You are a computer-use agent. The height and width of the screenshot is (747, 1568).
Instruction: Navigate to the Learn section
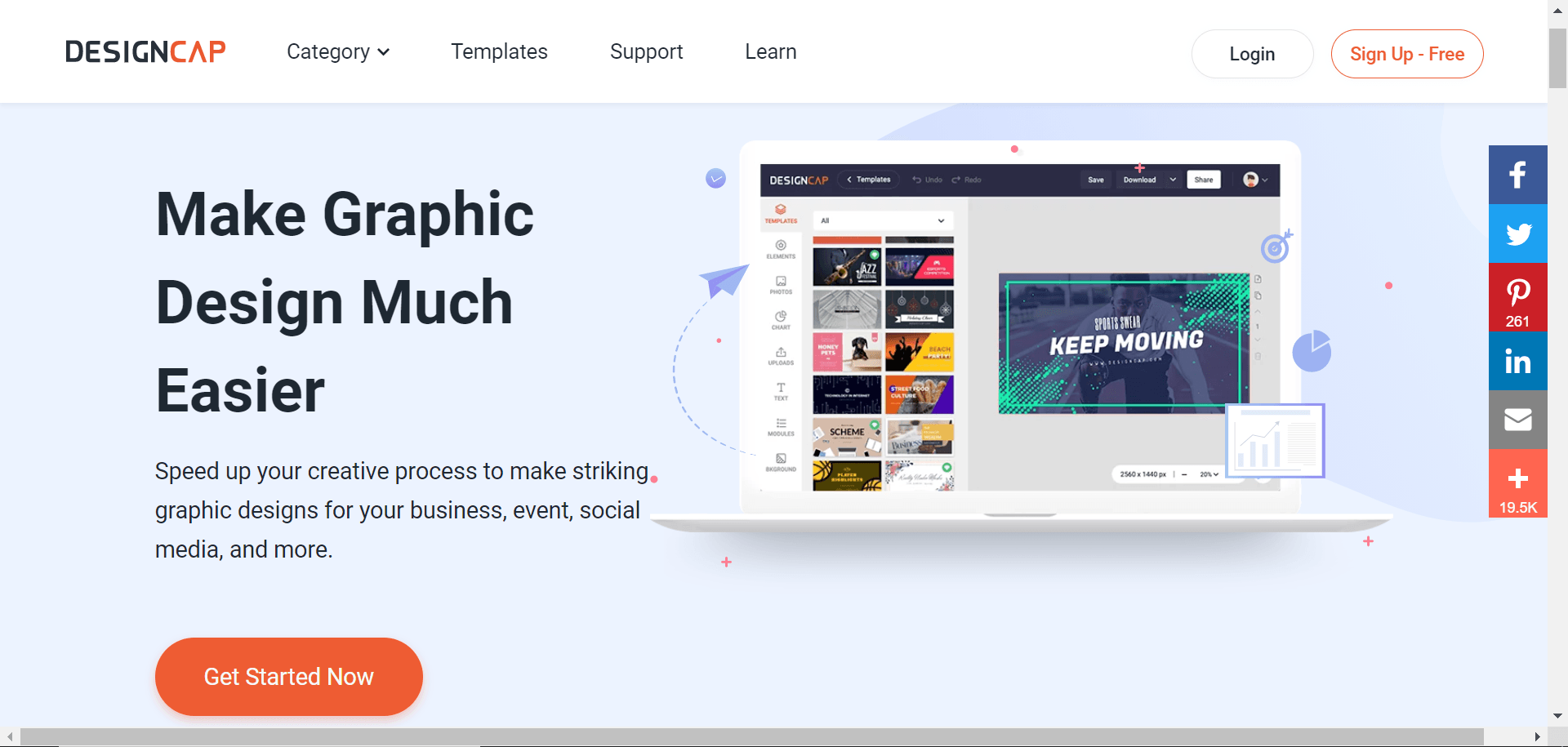tap(770, 52)
